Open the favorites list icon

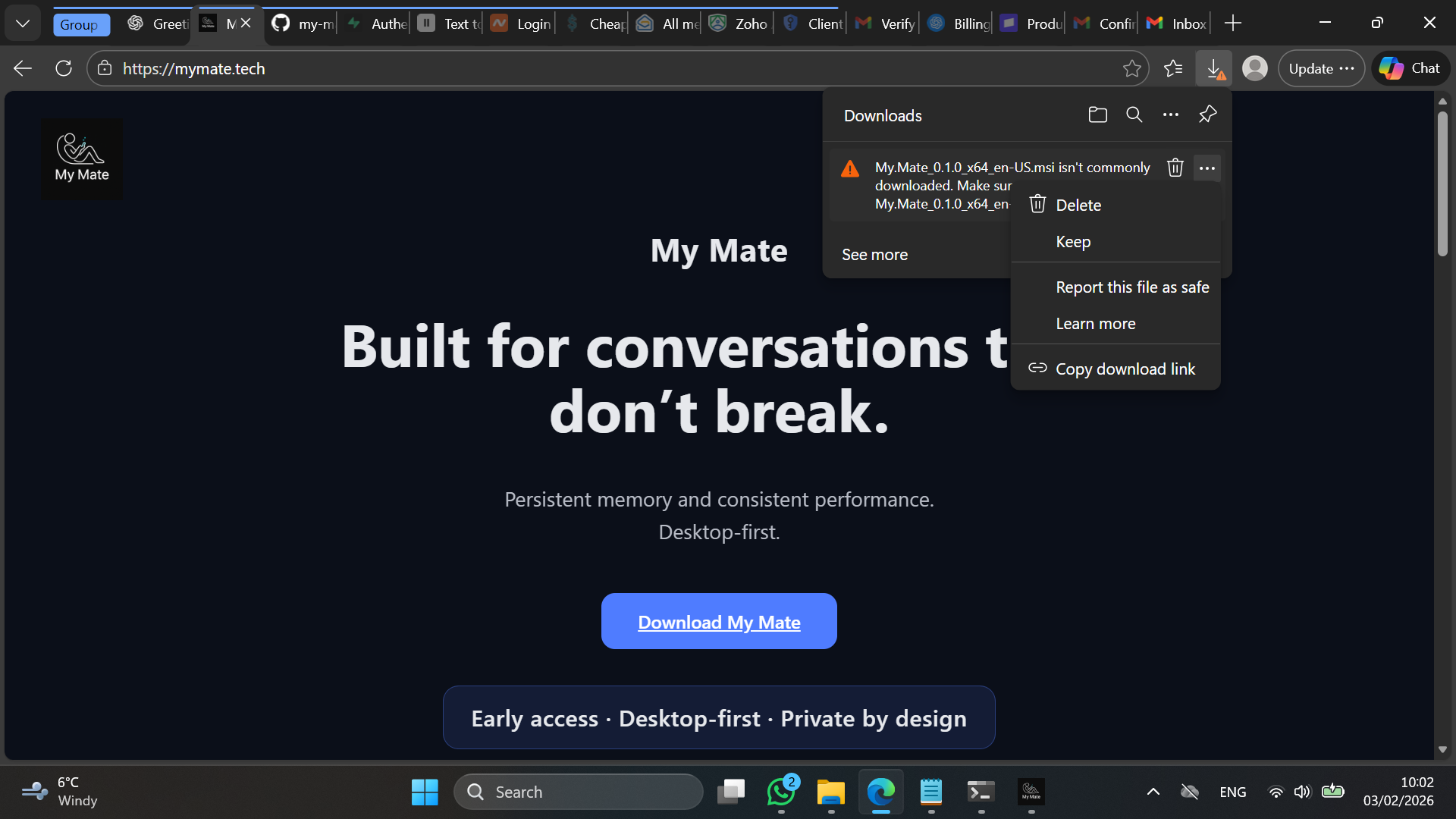1172,69
